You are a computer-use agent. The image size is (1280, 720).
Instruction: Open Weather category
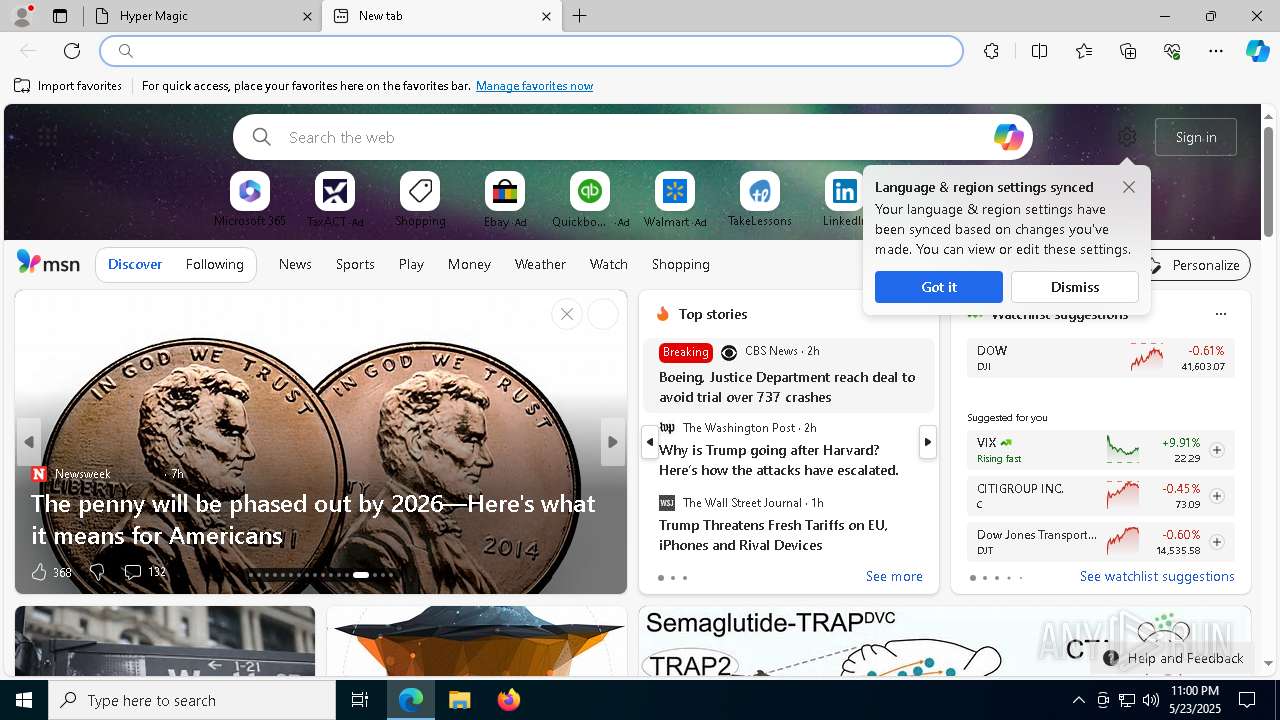[x=540, y=264]
